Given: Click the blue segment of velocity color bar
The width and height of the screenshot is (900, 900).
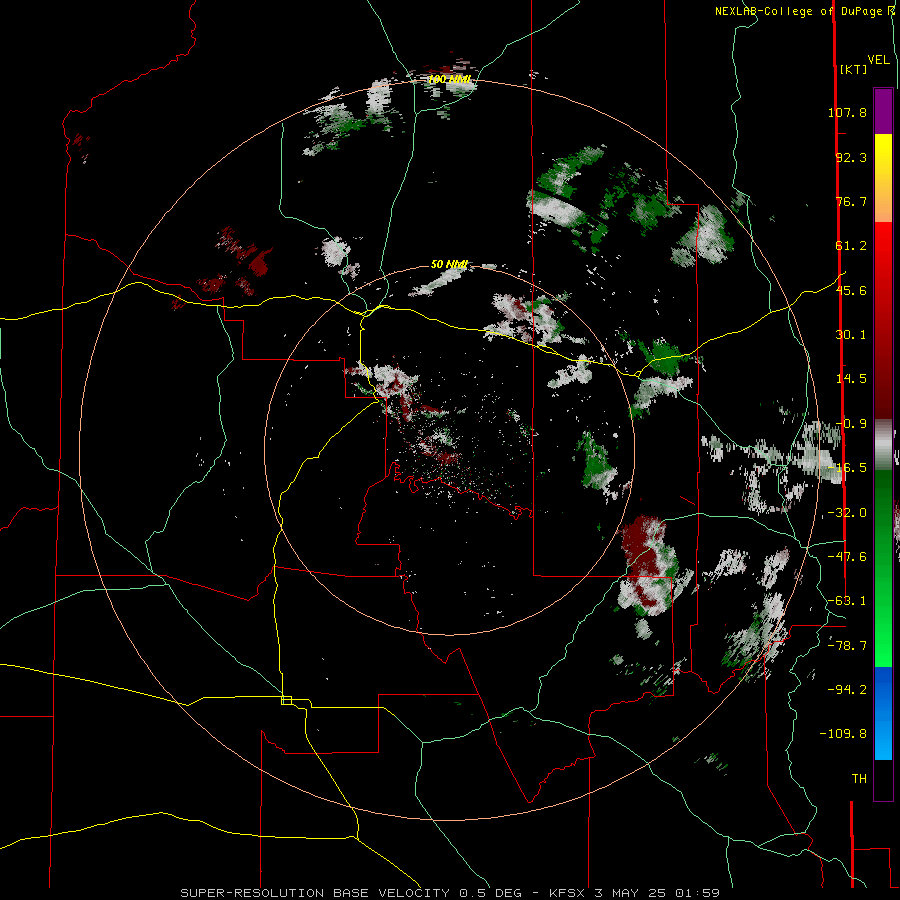Looking at the screenshot, I should click(x=883, y=713).
